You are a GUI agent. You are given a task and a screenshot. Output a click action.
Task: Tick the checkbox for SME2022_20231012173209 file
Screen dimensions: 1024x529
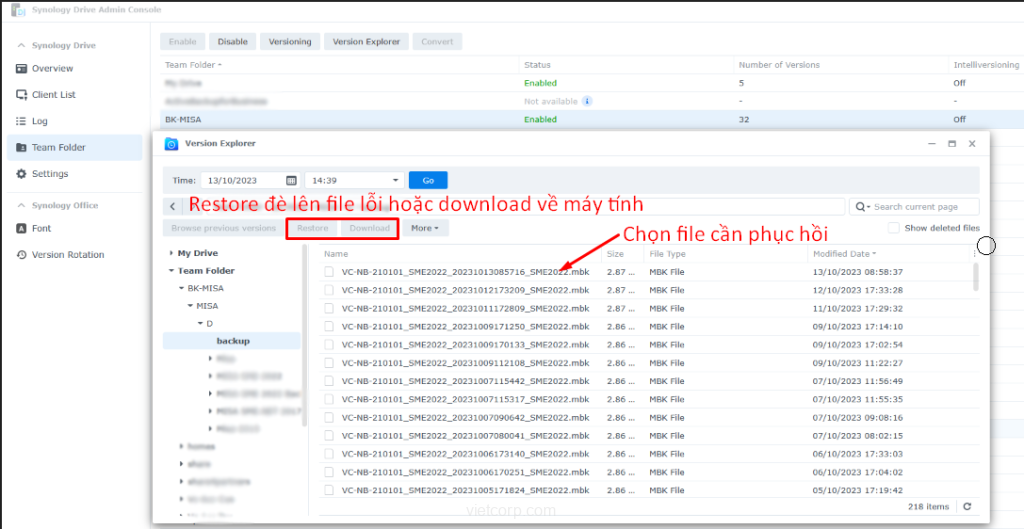tap(328, 290)
